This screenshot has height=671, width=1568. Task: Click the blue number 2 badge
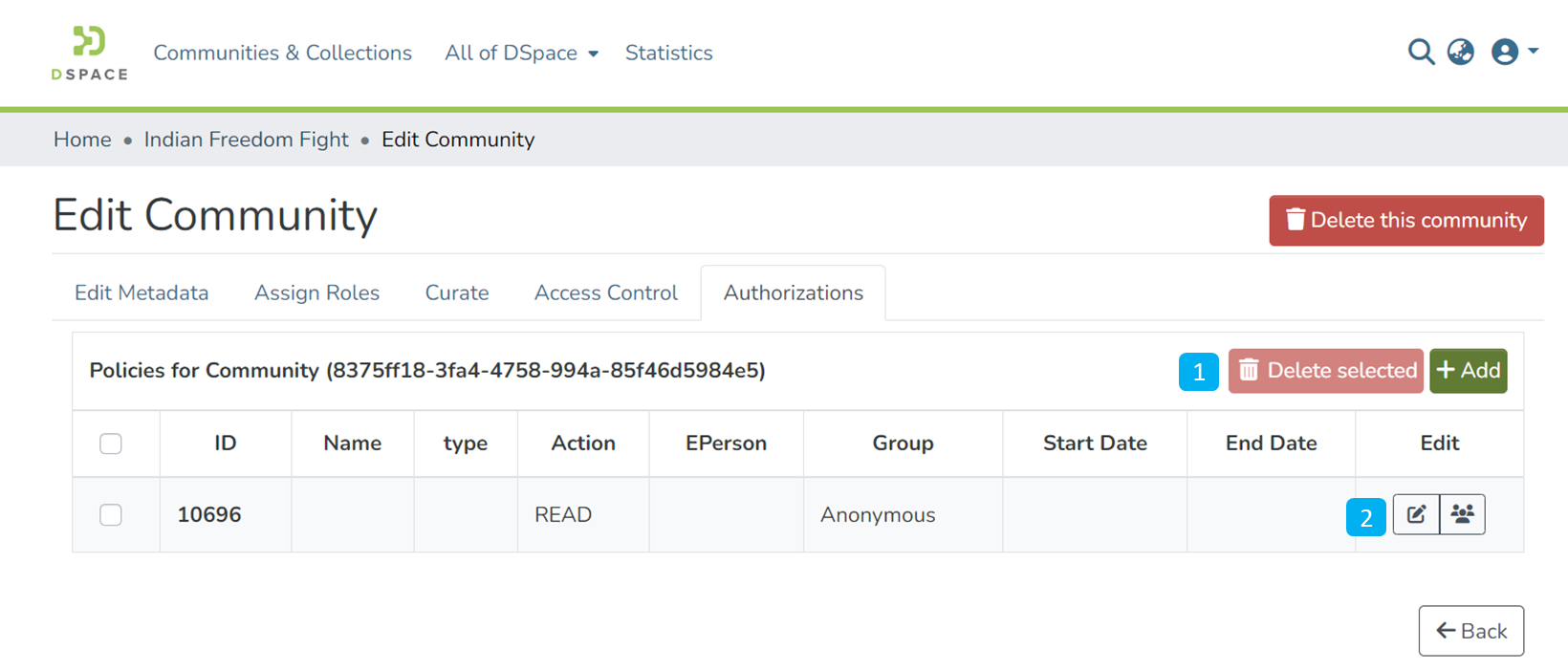point(1365,517)
